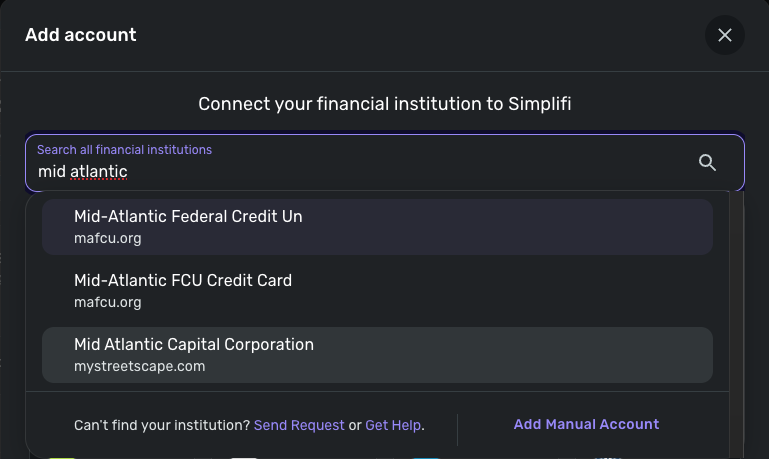769x459 pixels.
Task: Open the Get Help link
Action: pyautogui.click(x=393, y=425)
